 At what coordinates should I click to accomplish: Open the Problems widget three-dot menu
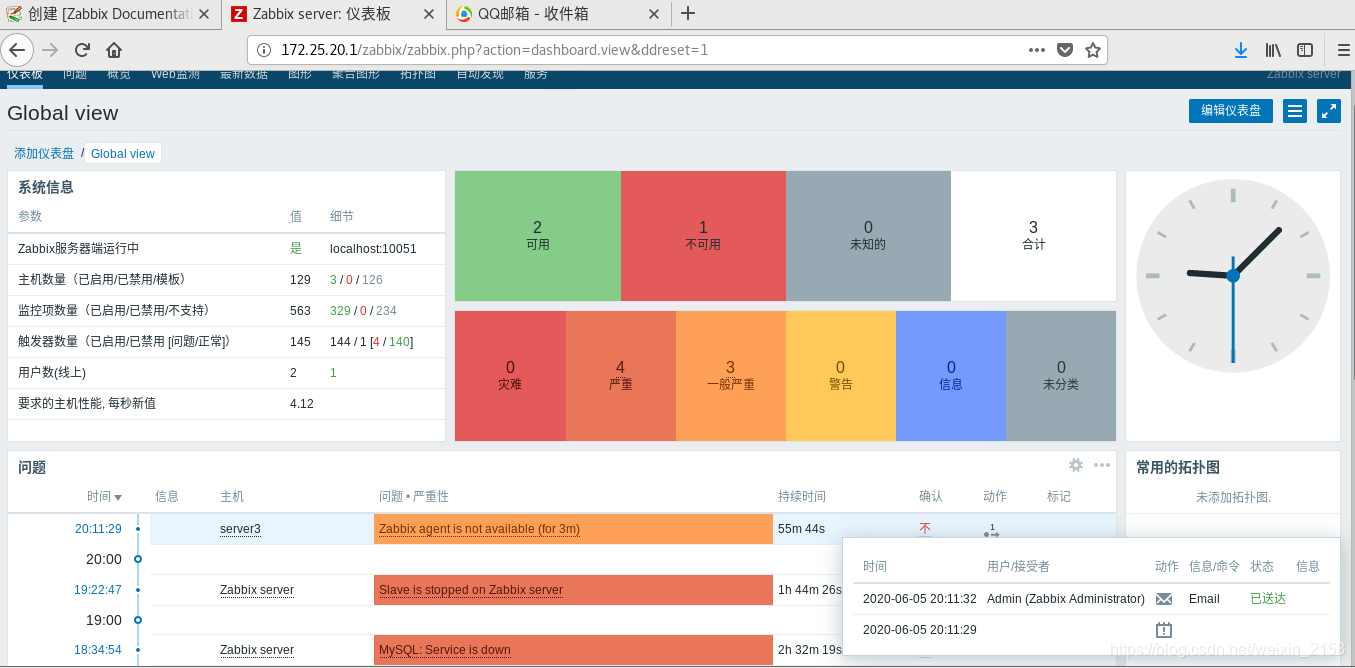pyautogui.click(x=1102, y=465)
